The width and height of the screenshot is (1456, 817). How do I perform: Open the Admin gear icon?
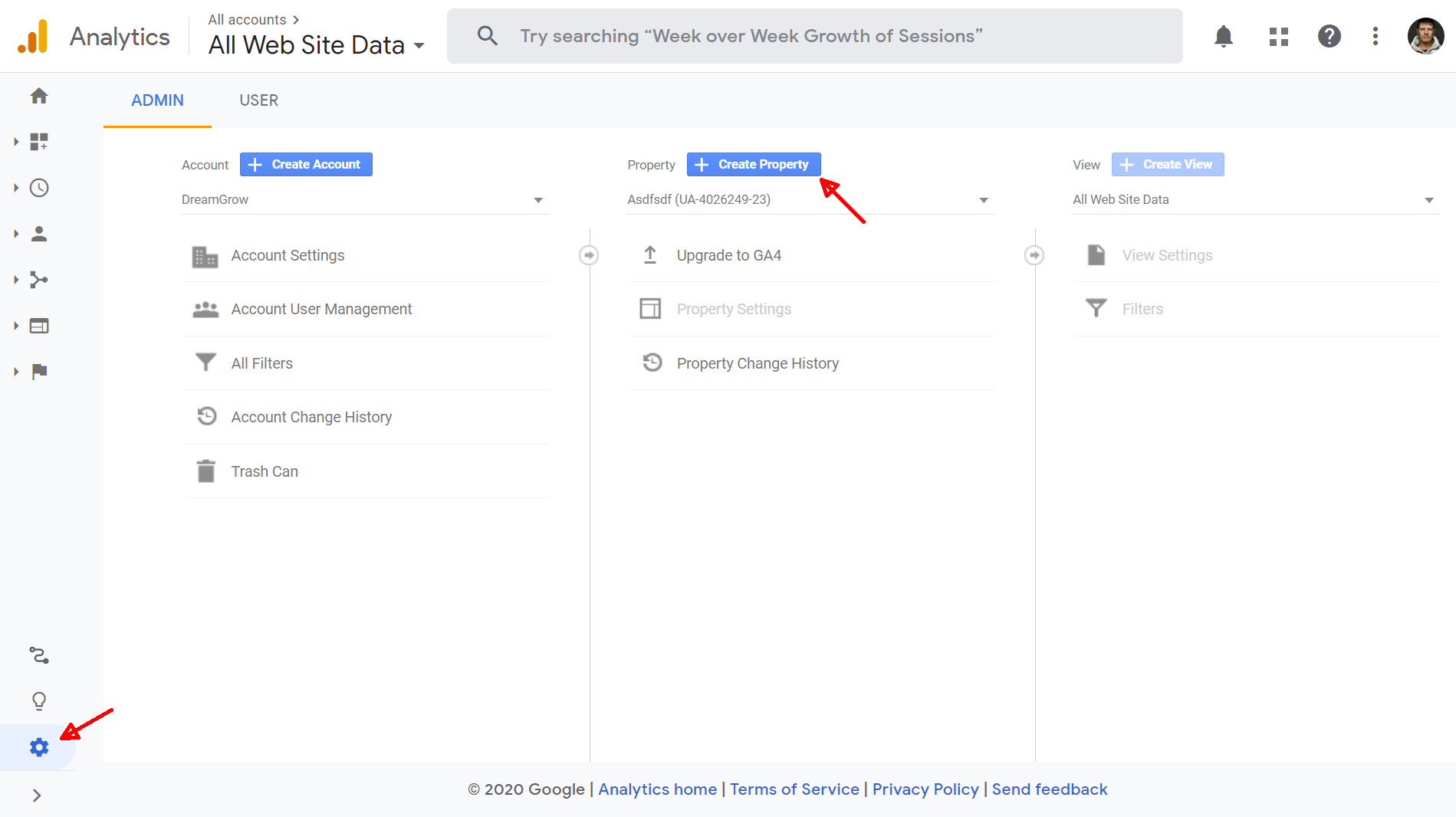pos(39,747)
